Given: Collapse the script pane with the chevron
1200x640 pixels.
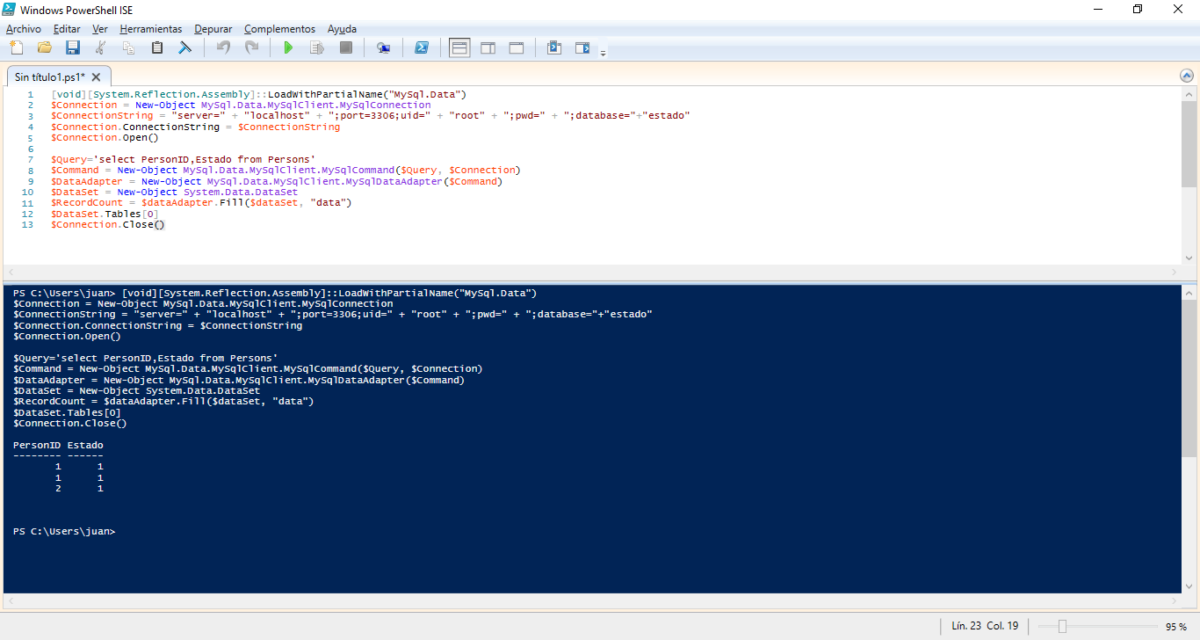Looking at the screenshot, I should [1186, 74].
